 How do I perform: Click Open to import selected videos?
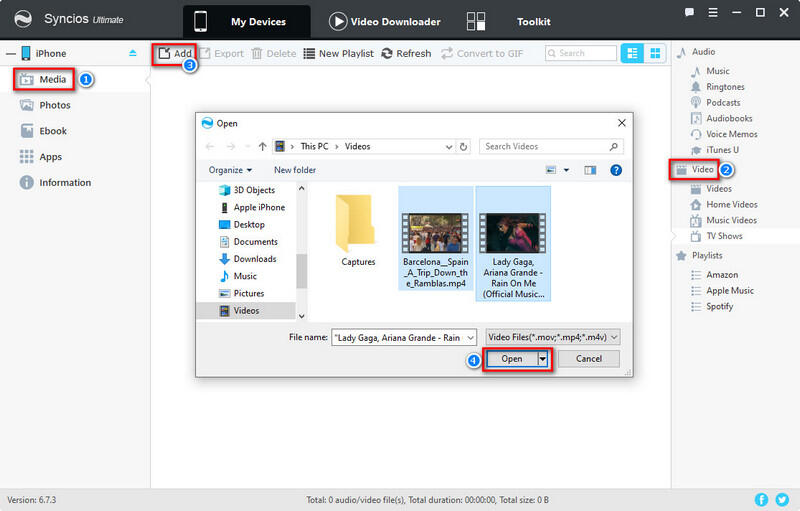(x=511, y=359)
